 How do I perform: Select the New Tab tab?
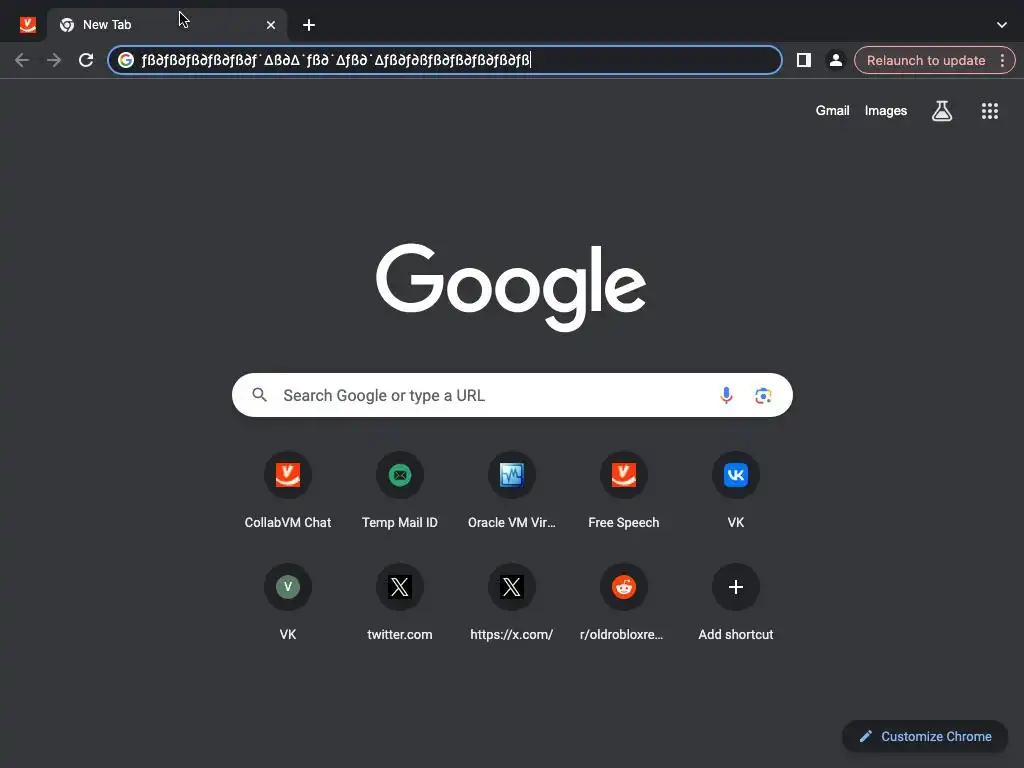[x=167, y=25]
